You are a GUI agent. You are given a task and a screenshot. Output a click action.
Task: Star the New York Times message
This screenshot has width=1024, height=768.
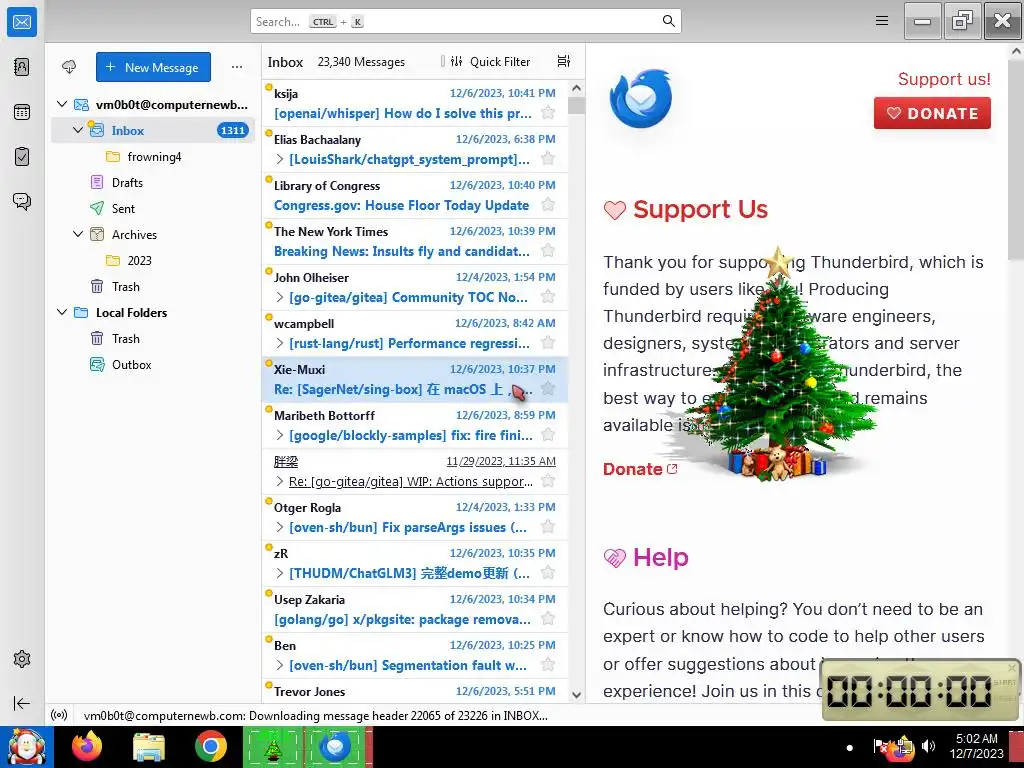click(548, 251)
